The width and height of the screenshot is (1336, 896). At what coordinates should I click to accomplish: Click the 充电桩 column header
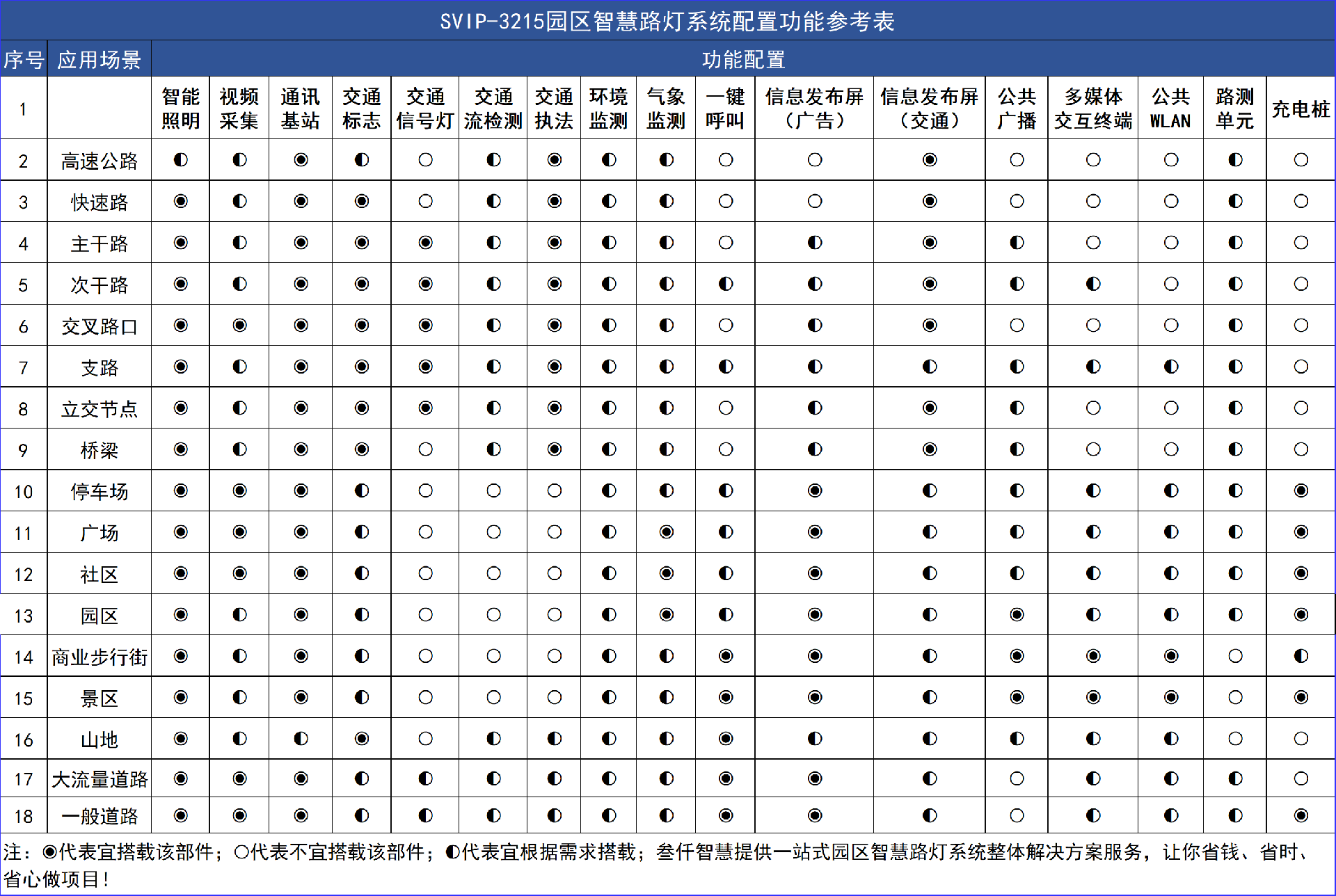click(1301, 109)
